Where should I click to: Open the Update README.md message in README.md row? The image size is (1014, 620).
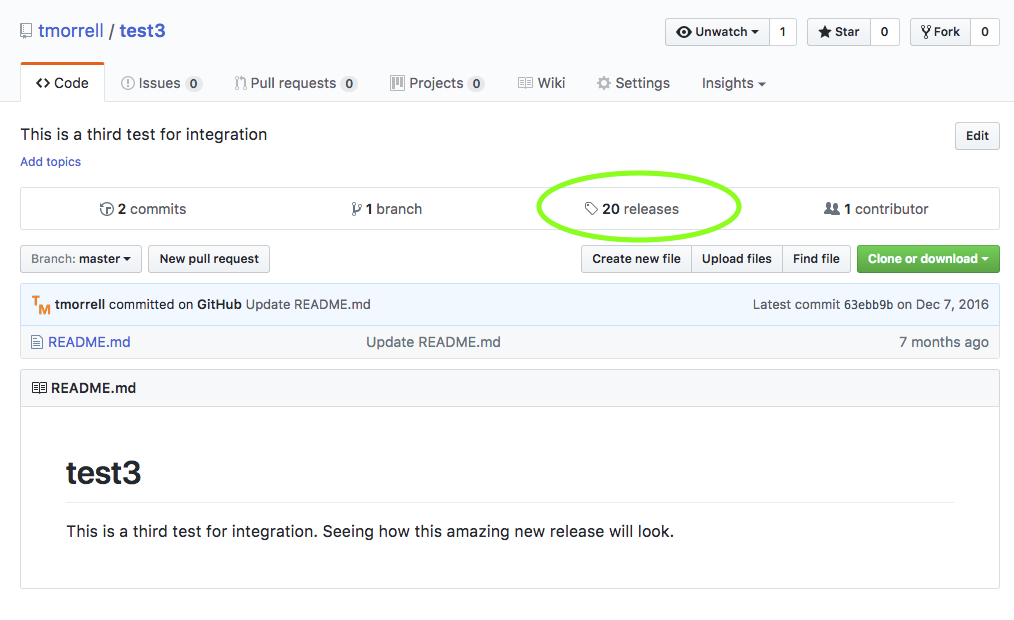[x=433, y=342]
